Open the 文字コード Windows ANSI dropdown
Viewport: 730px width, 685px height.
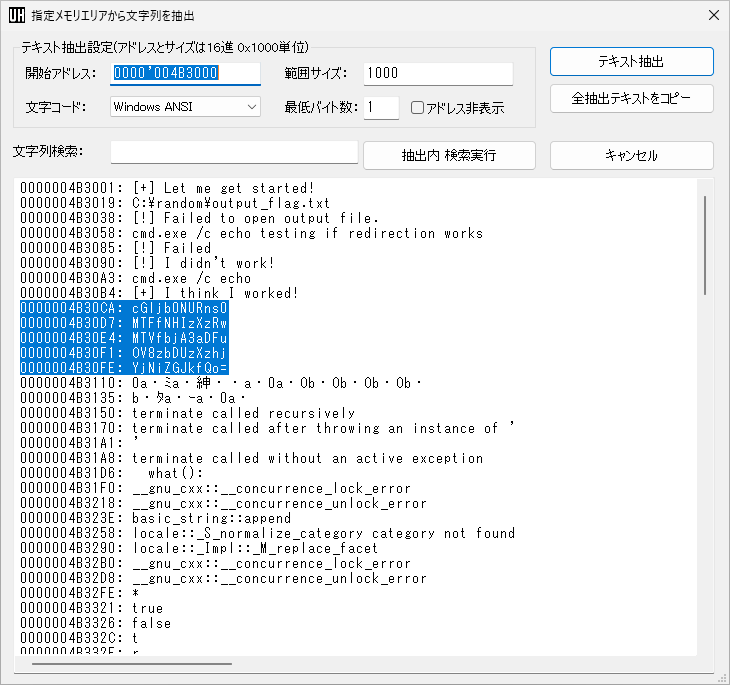click(185, 107)
